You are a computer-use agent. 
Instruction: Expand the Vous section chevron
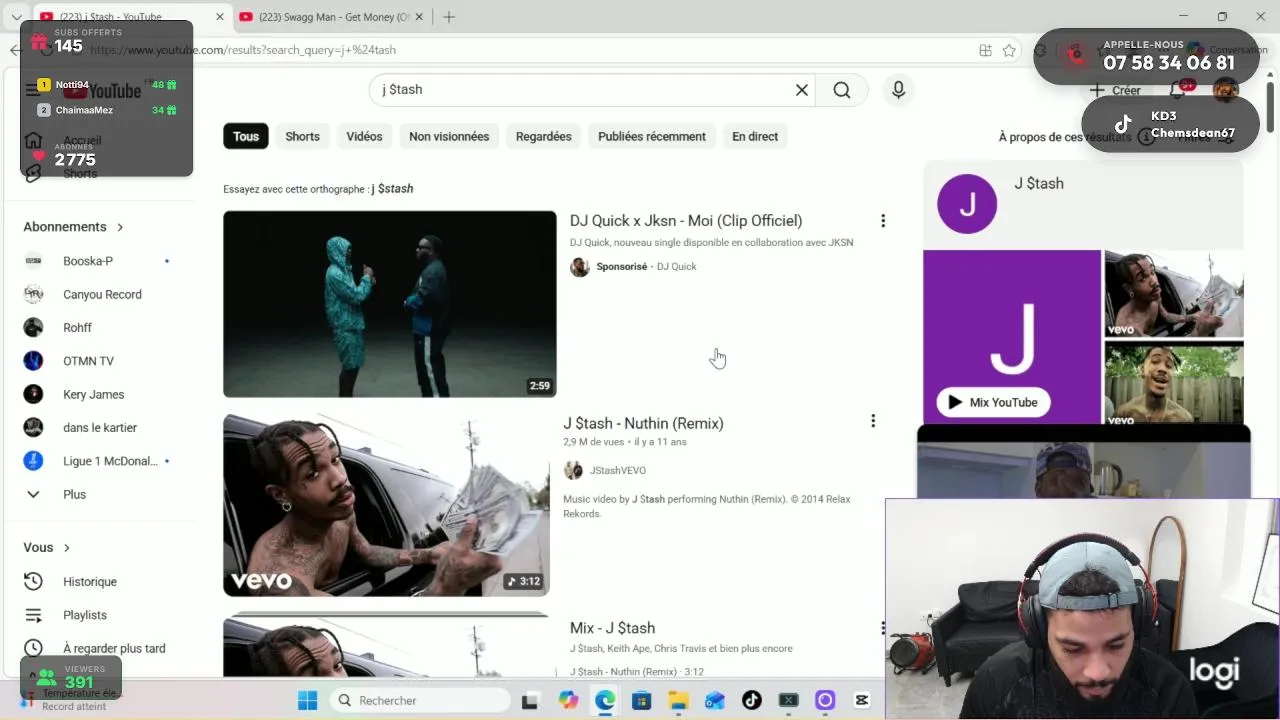(67, 548)
